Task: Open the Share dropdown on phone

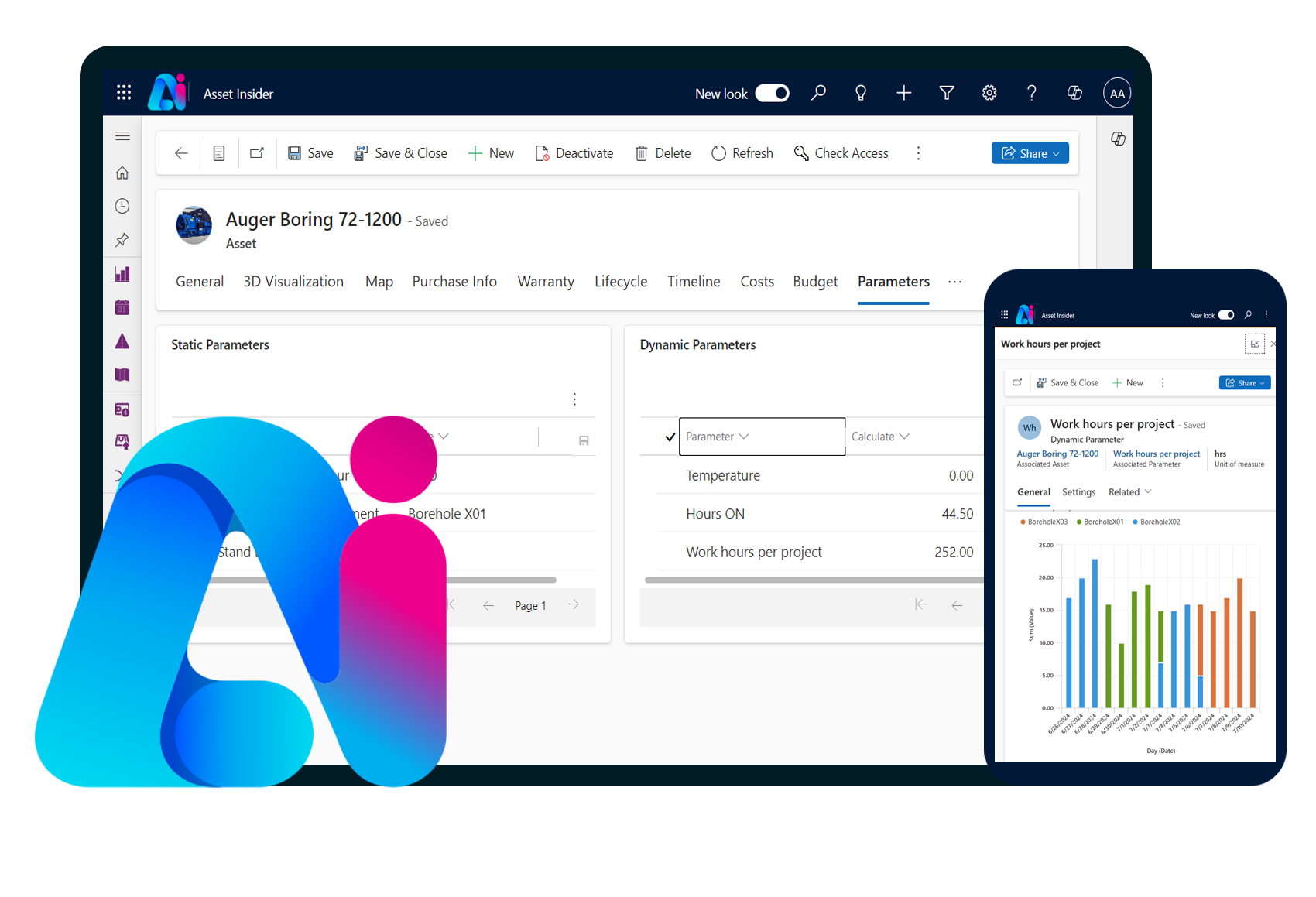Action: coord(1245,383)
